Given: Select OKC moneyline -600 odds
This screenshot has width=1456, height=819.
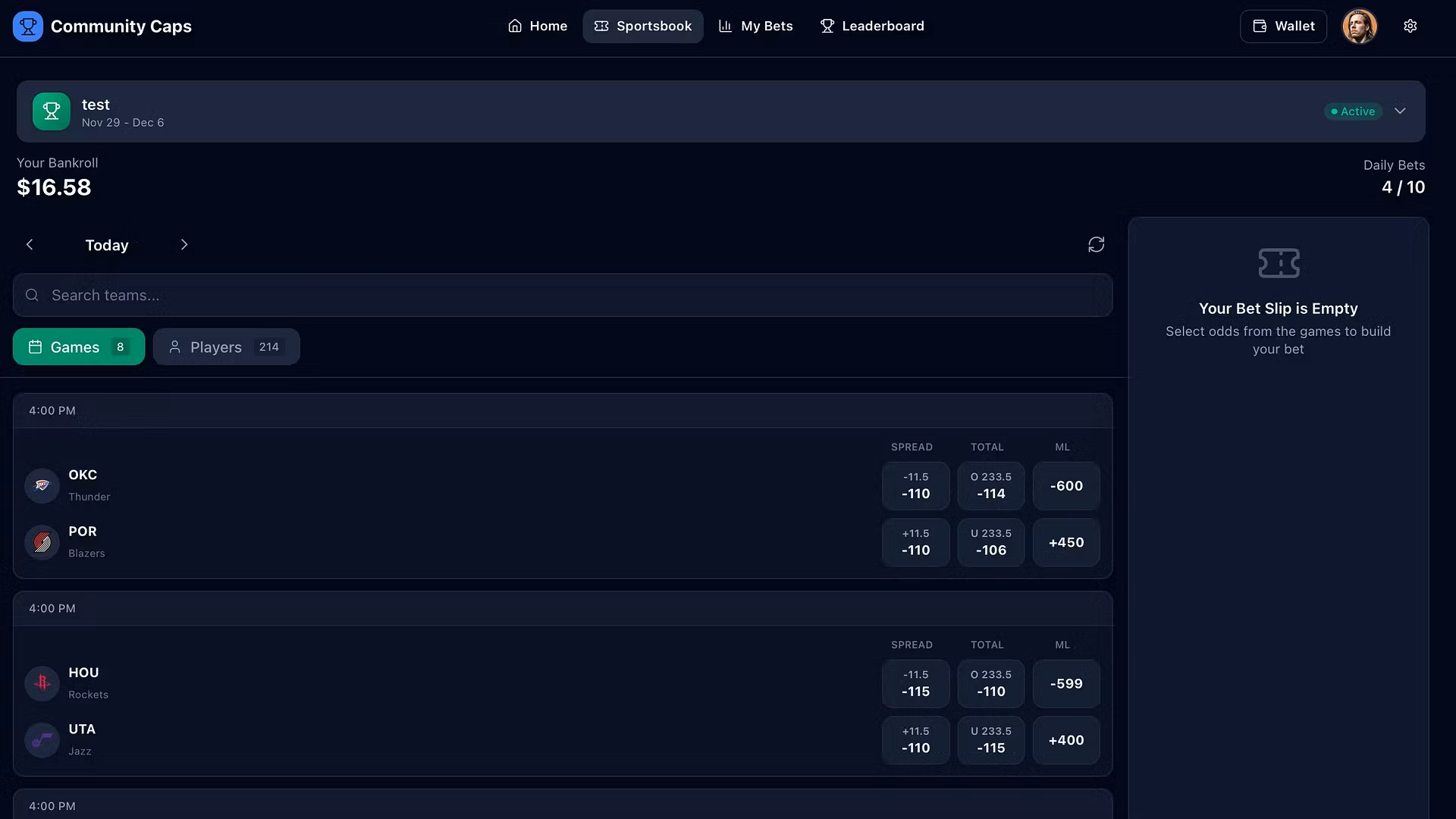Looking at the screenshot, I should [1066, 486].
